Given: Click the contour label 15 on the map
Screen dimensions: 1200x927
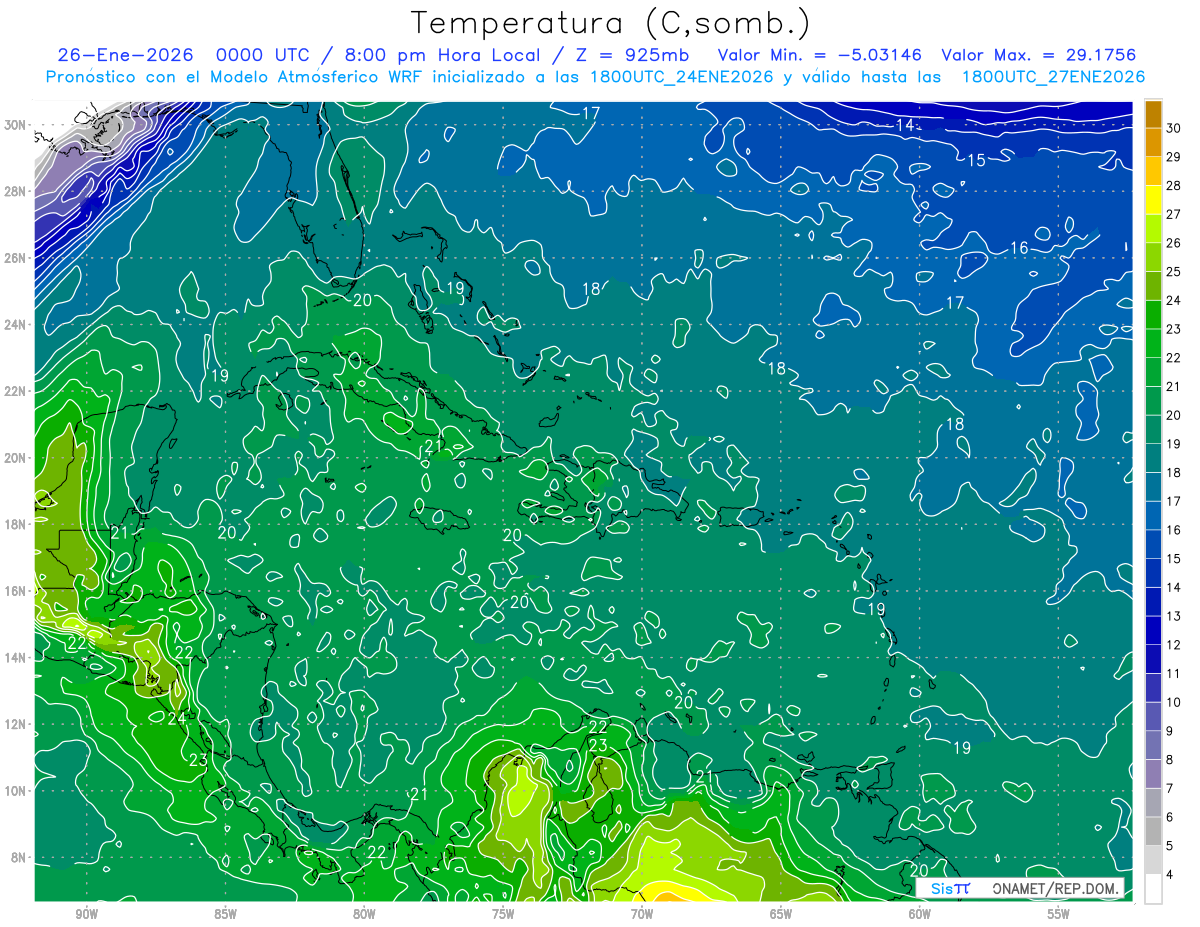Looking at the screenshot, I should (976, 160).
